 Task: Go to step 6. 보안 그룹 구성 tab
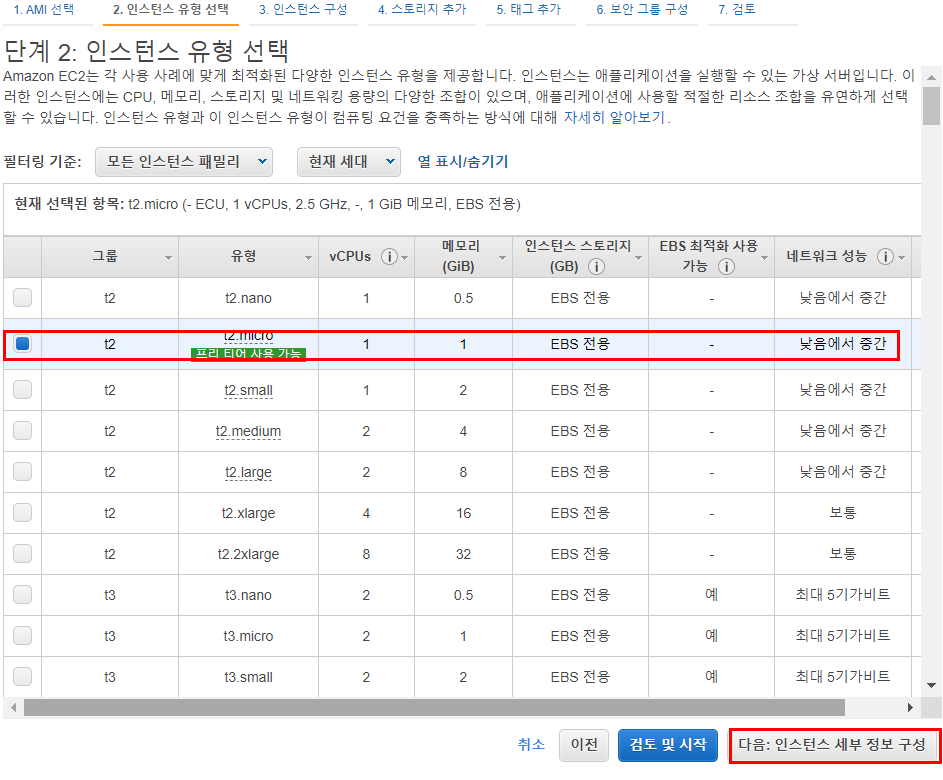(x=642, y=10)
